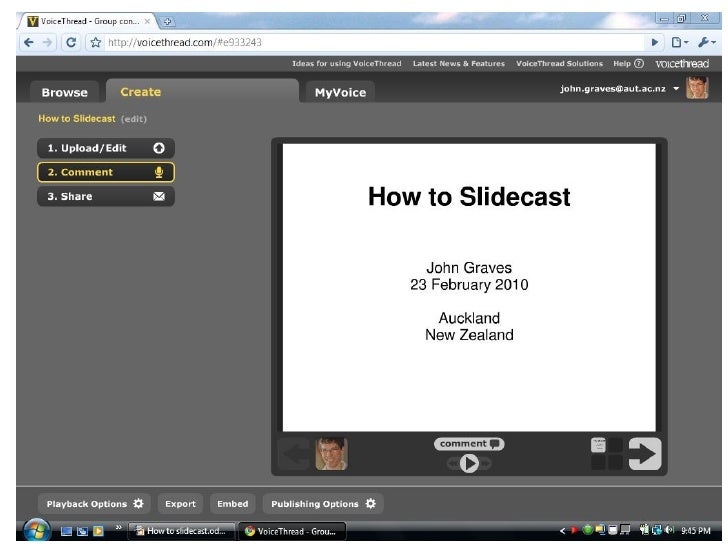728x546 pixels.
Task: Open step 3. Share with envelope icon
Action: (105, 197)
